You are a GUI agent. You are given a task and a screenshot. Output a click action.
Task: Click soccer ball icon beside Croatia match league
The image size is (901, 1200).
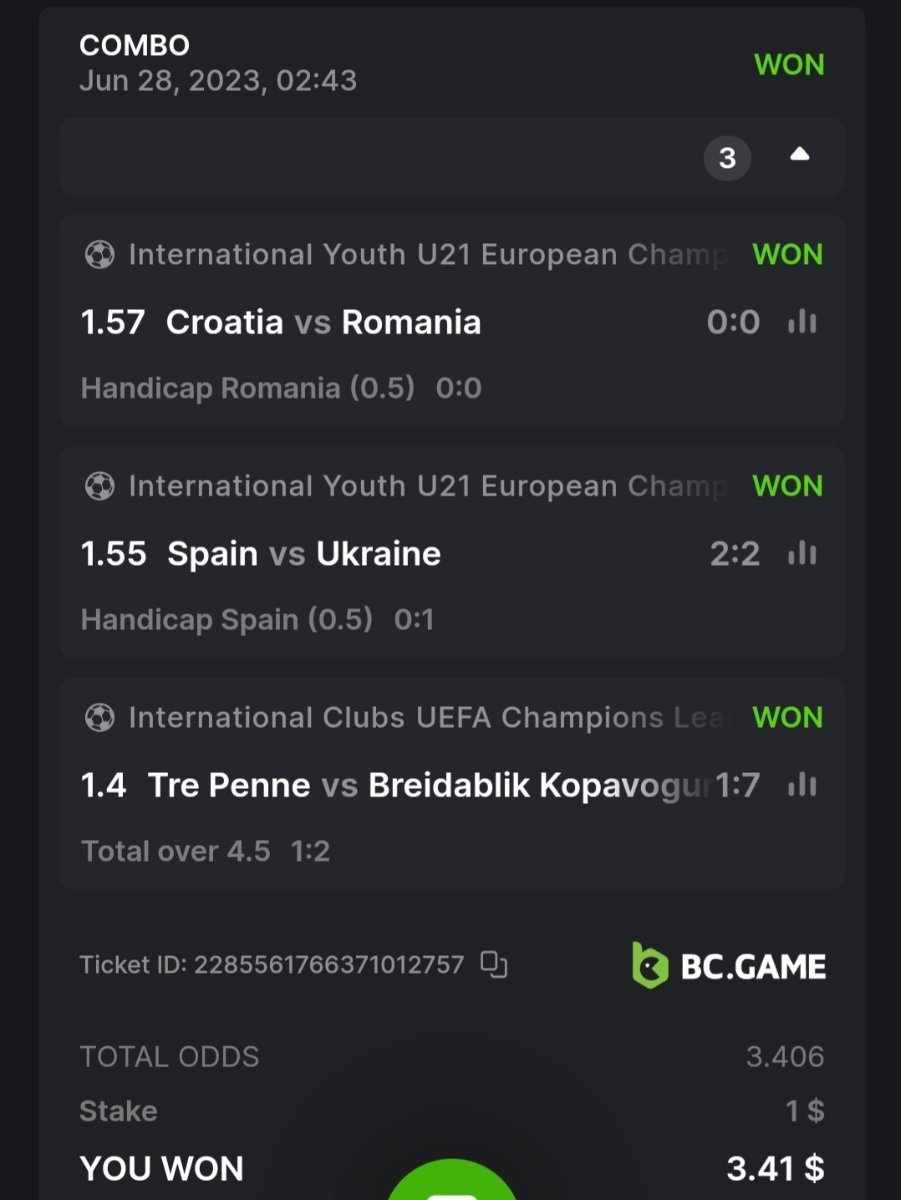tap(99, 255)
